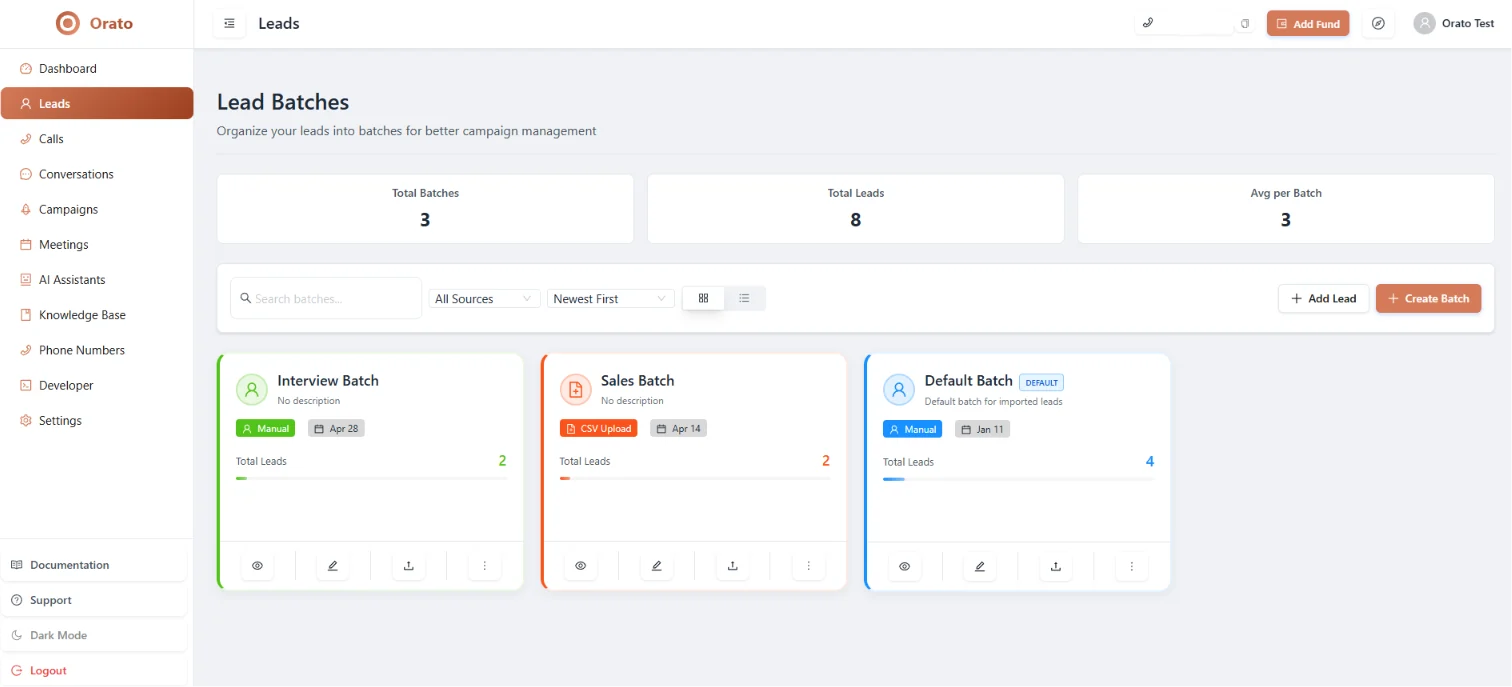The image size is (1512, 687).
Task: Click the Apr 28 date tag
Action: pyautogui.click(x=336, y=428)
